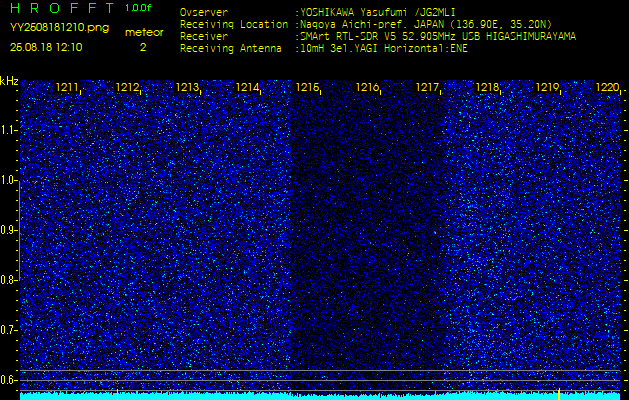Click the 0.9 frequency axis label
The width and height of the screenshot is (629, 400).
tap(8, 230)
